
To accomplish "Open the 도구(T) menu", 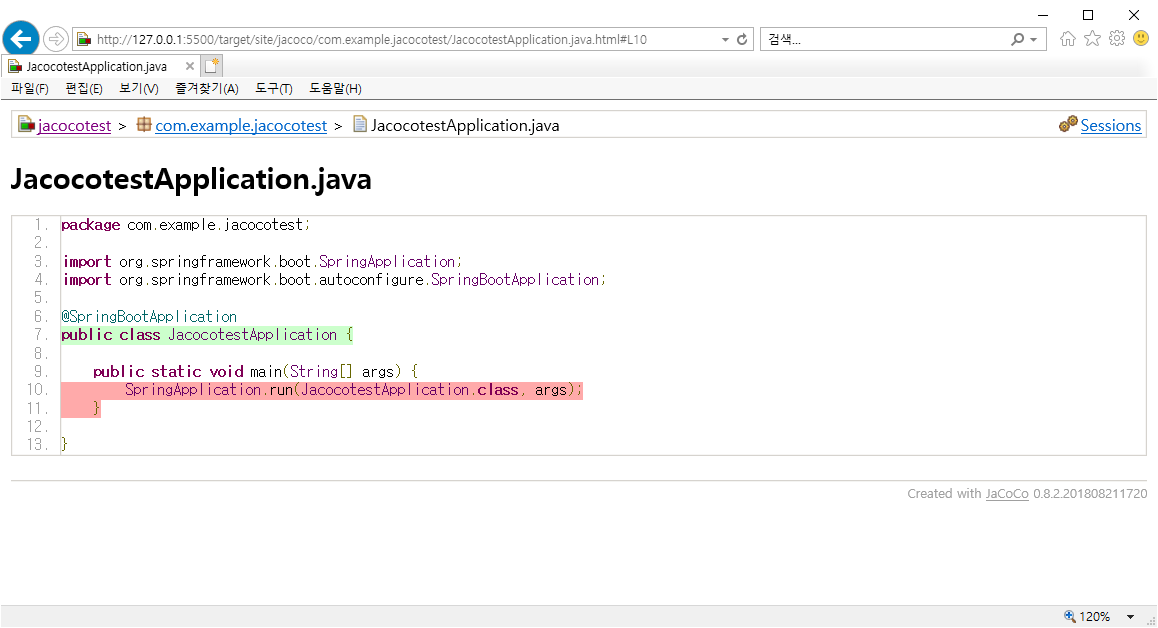I will coord(274,89).
